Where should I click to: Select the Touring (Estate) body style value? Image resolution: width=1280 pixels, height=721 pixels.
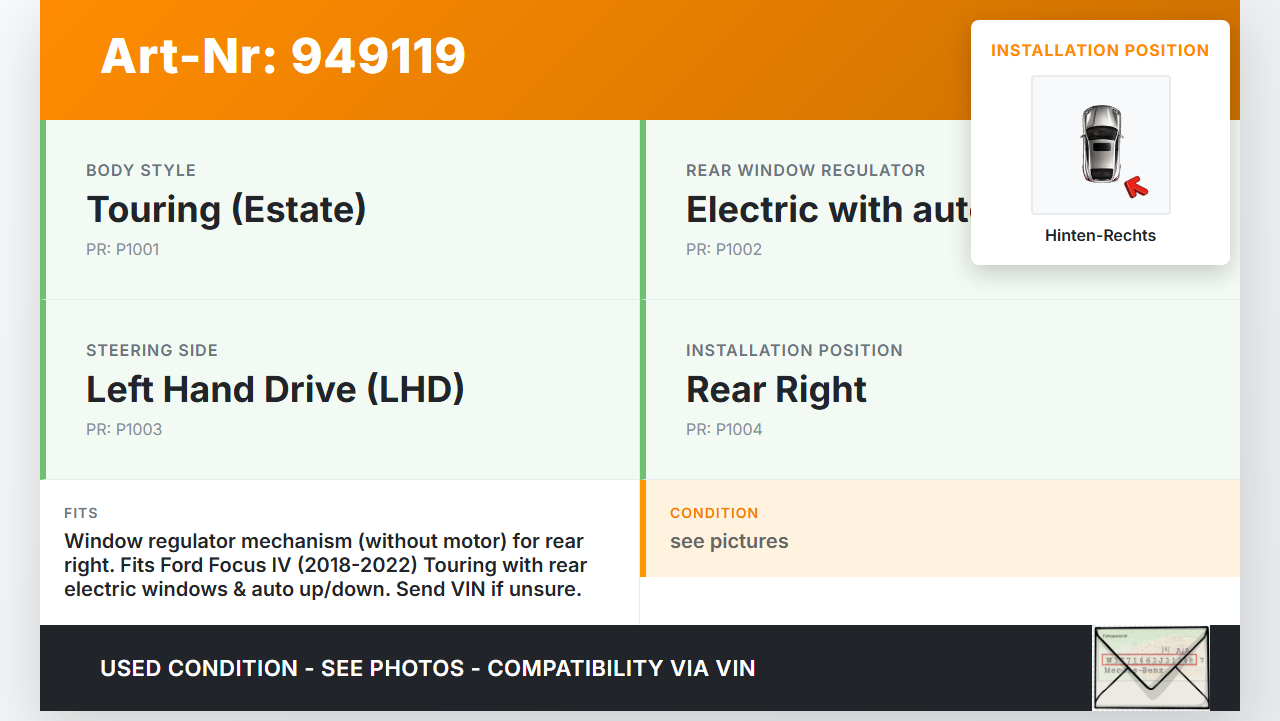[x=226, y=210]
